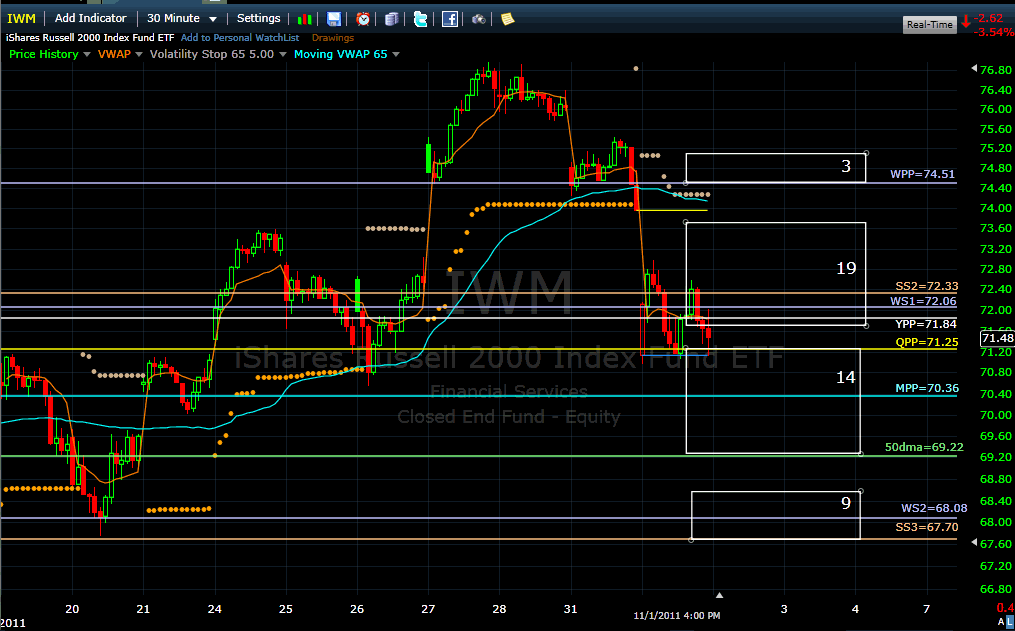Image resolution: width=1015 pixels, height=631 pixels.
Task: Take a chart snapshot with the camera icon
Action: 478,19
